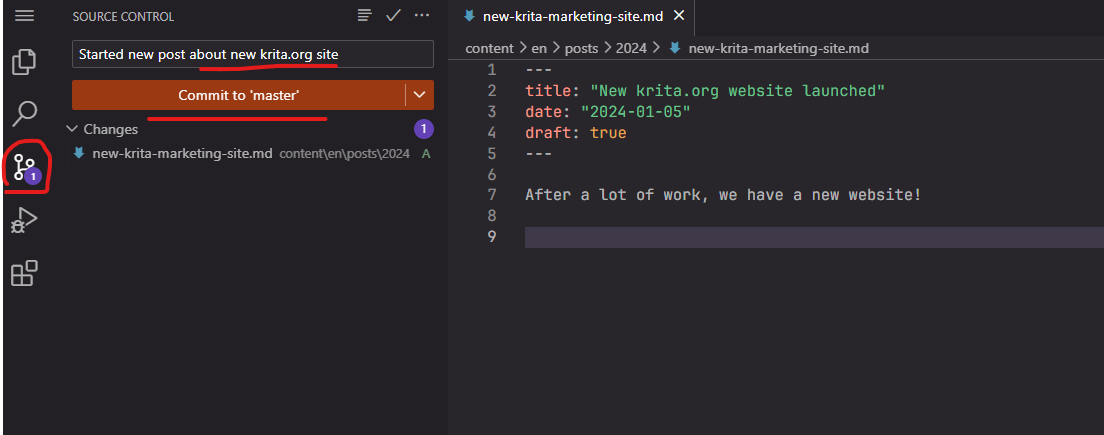Click the checkmark commit icon
Screen dimensions: 1104x435
393,16
